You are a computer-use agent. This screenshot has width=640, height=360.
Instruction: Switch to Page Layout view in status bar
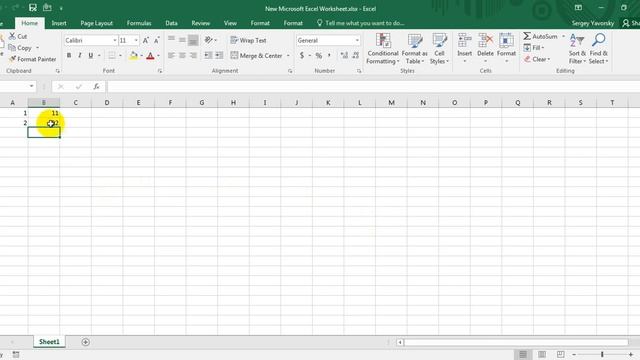click(x=542, y=354)
